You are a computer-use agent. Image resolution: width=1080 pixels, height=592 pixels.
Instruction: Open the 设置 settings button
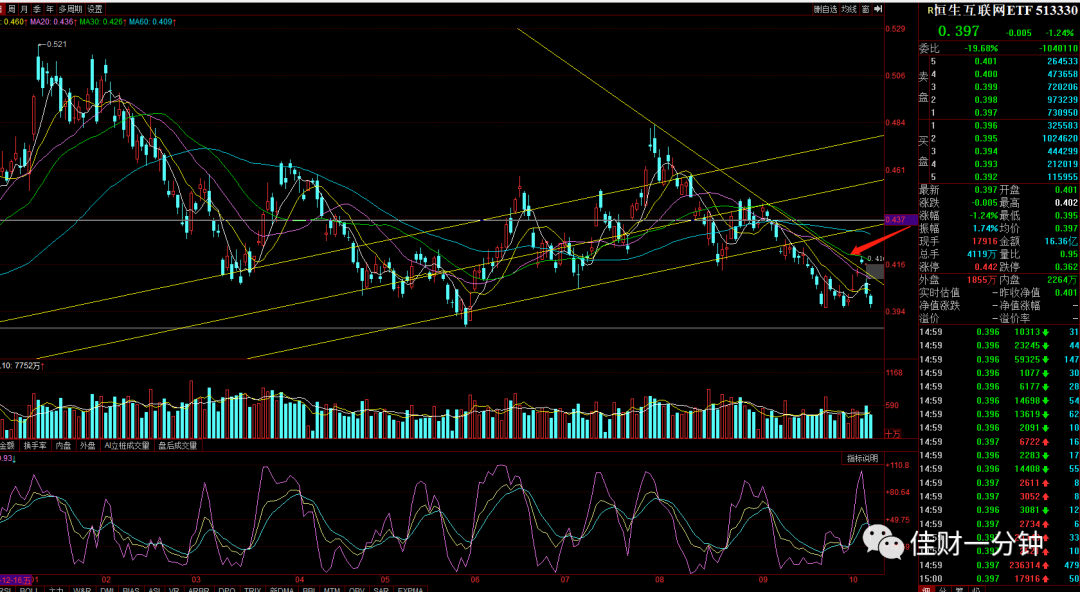pyautogui.click(x=95, y=9)
